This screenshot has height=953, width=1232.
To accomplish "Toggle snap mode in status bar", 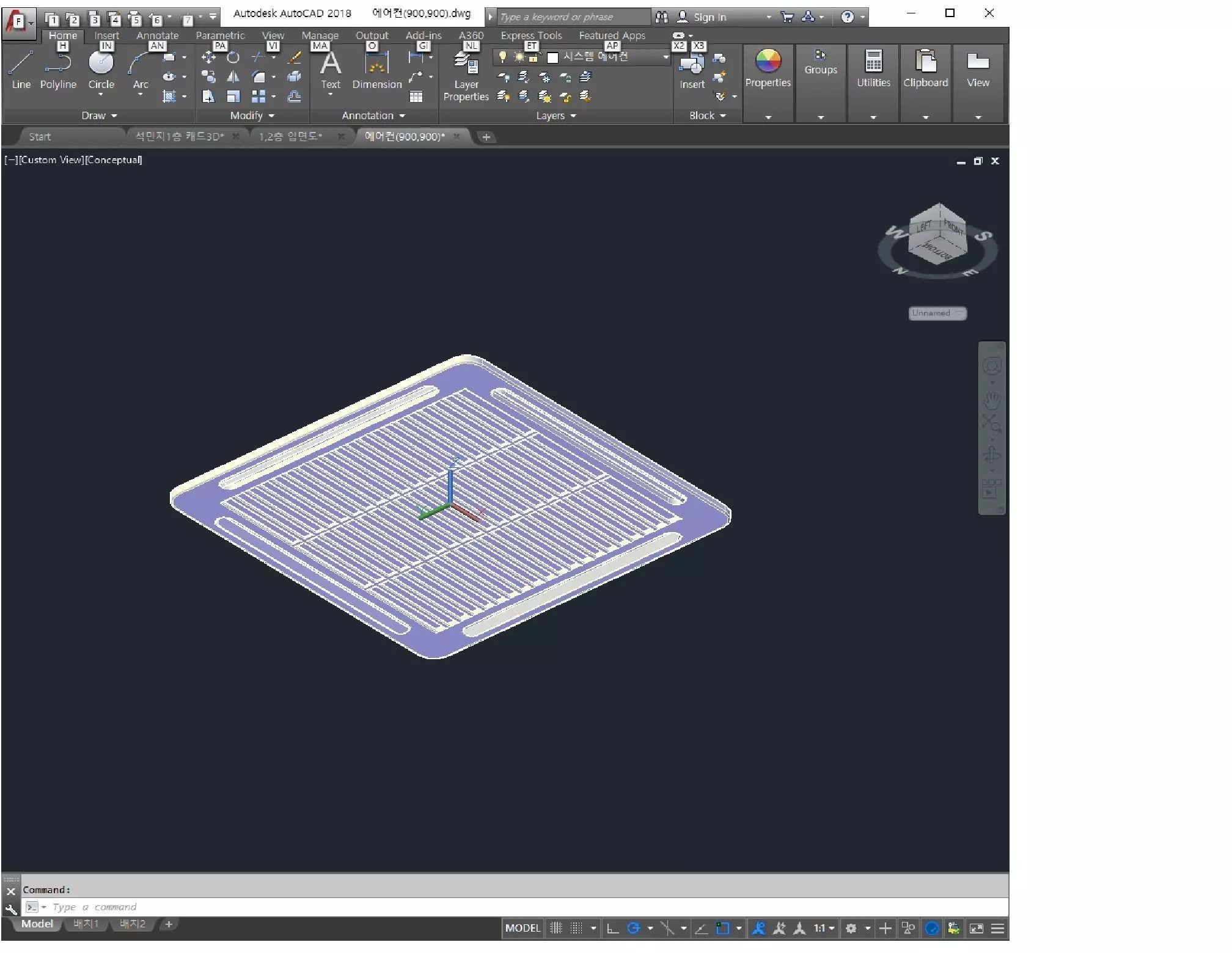I will tap(576, 929).
